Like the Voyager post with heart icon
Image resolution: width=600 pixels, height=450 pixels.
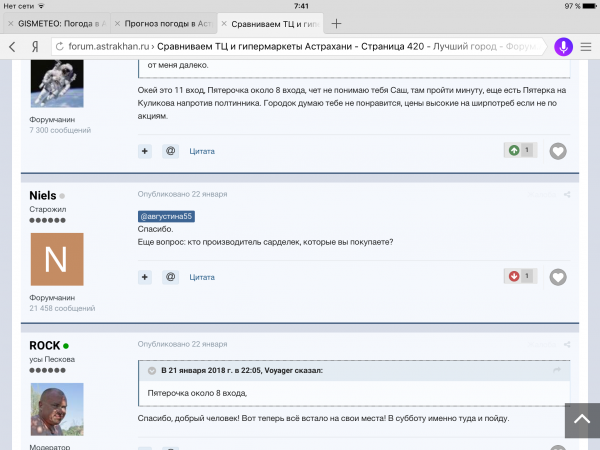click(x=558, y=151)
